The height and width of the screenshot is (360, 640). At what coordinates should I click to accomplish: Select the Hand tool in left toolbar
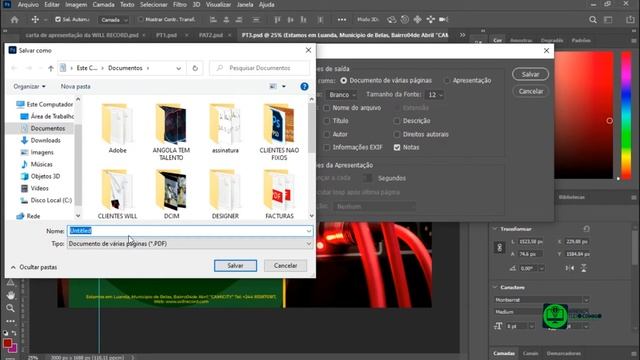10,295
